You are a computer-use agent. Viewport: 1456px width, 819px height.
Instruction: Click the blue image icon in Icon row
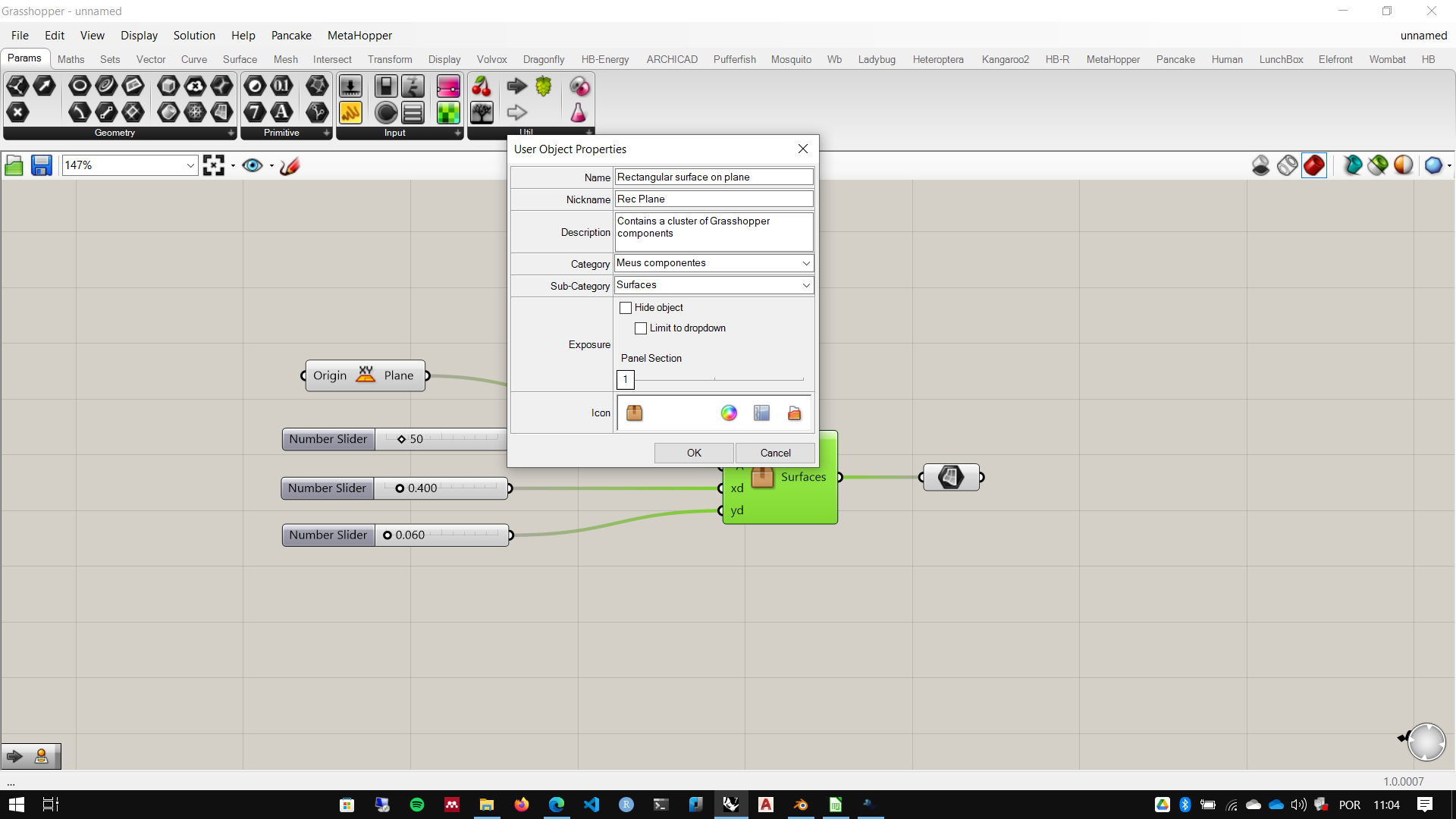[x=762, y=413]
